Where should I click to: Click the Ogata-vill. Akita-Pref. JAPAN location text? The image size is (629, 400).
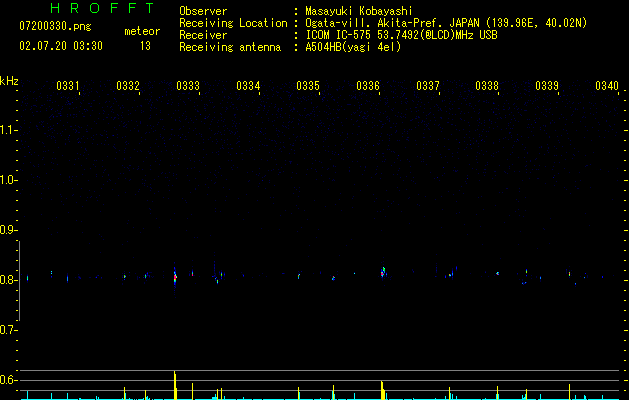[446, 23]
